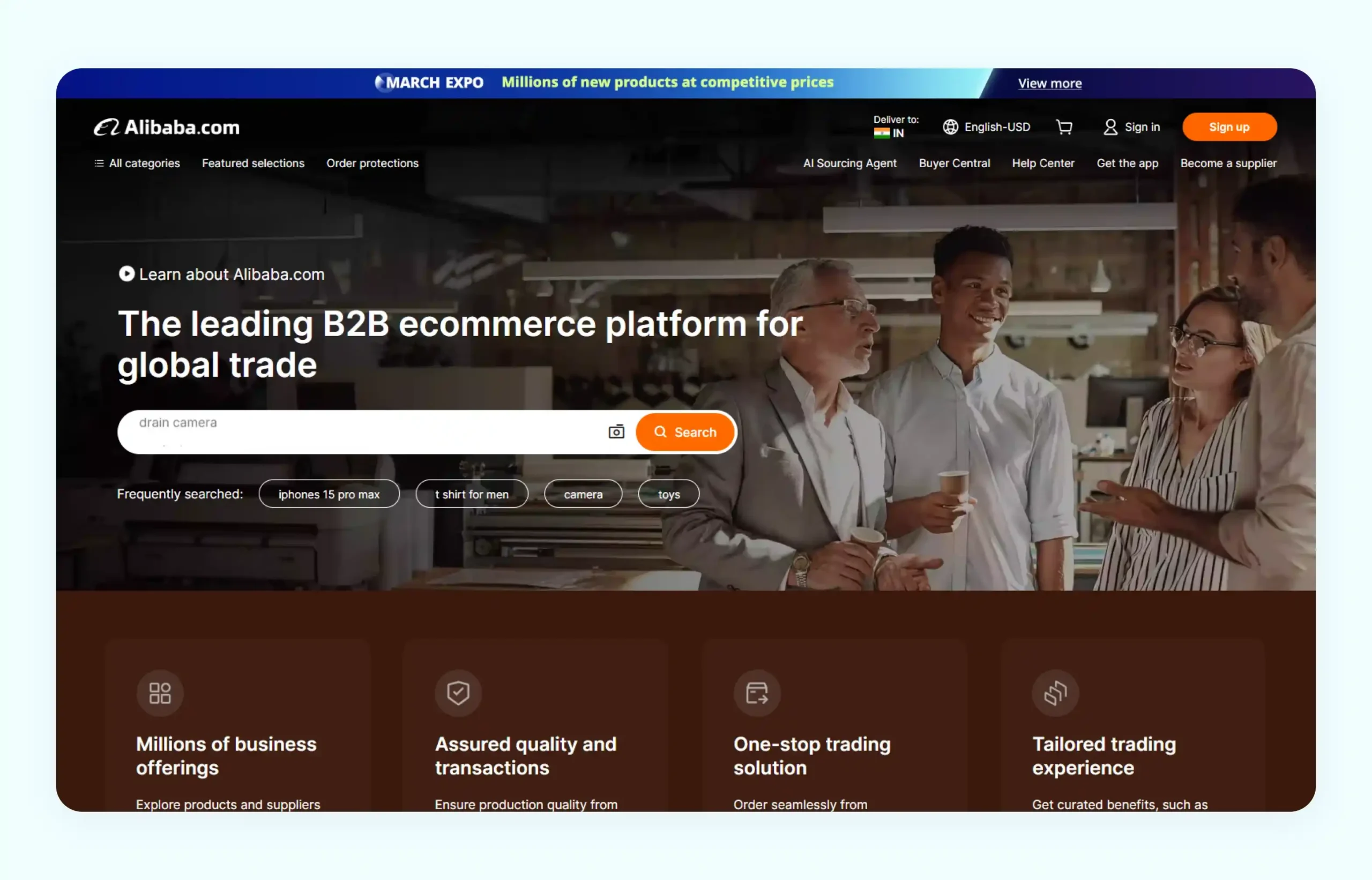Click the Learn about Alibaba.com text
Screen dimensions: 1372x880
click(x=232, y=274)
